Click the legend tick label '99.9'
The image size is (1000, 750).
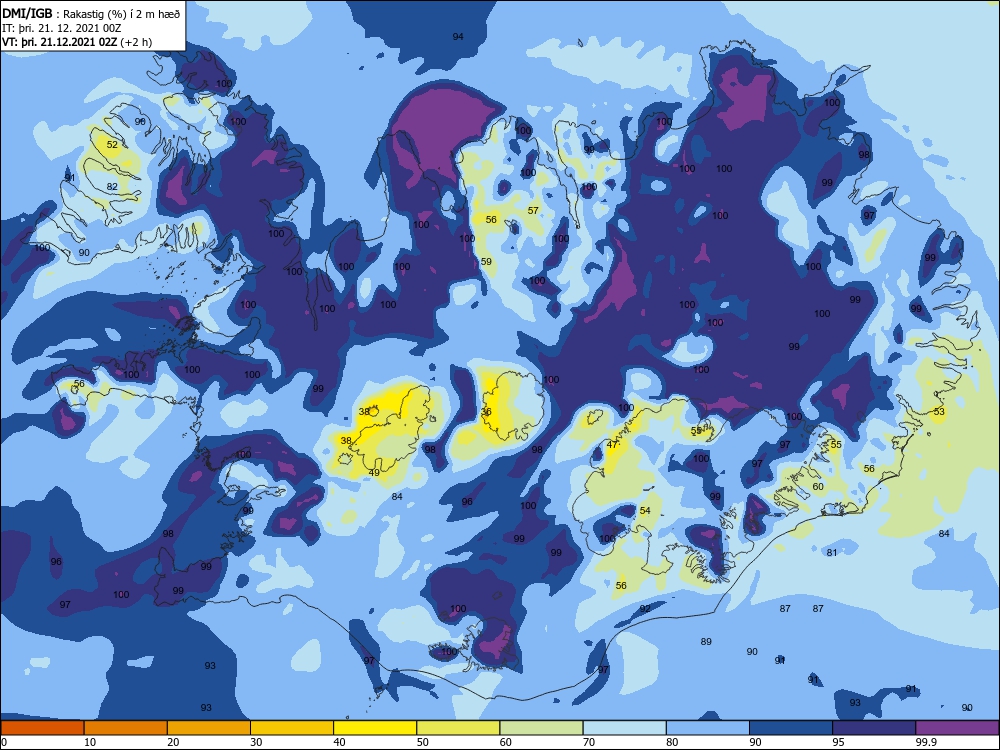tap(926, 742)
